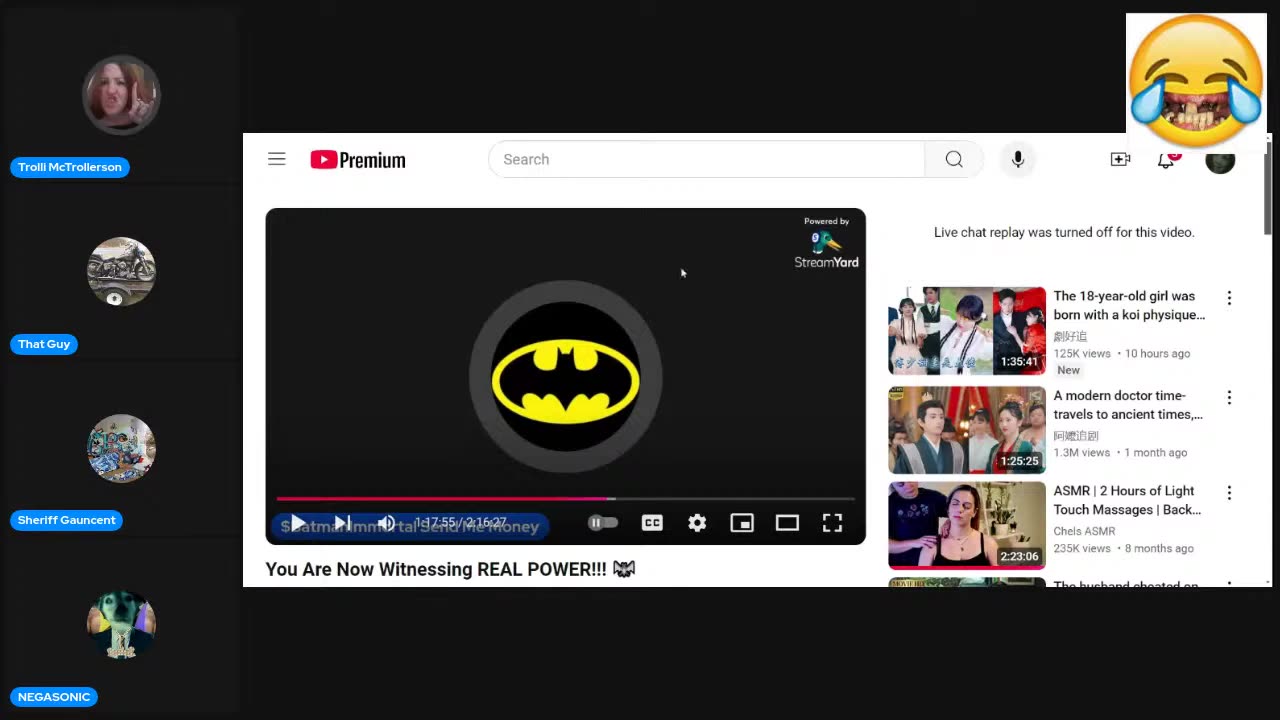Open thumbnail of ASMR Light Touch Massages video
Viewport: 1280px width, 720px height.
point(967,526)
